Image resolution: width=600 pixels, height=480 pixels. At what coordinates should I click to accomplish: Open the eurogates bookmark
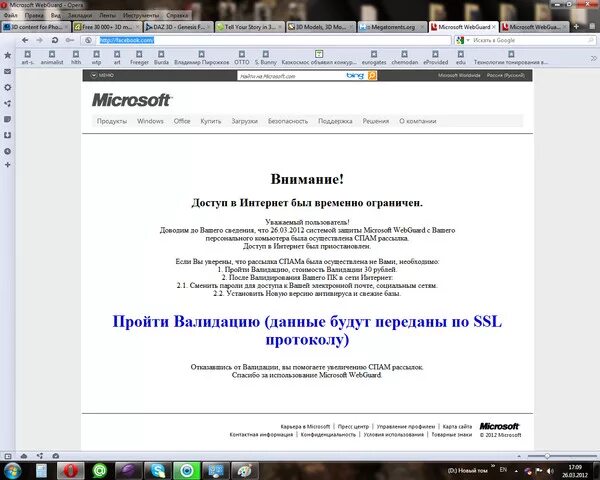pos(374,58)
